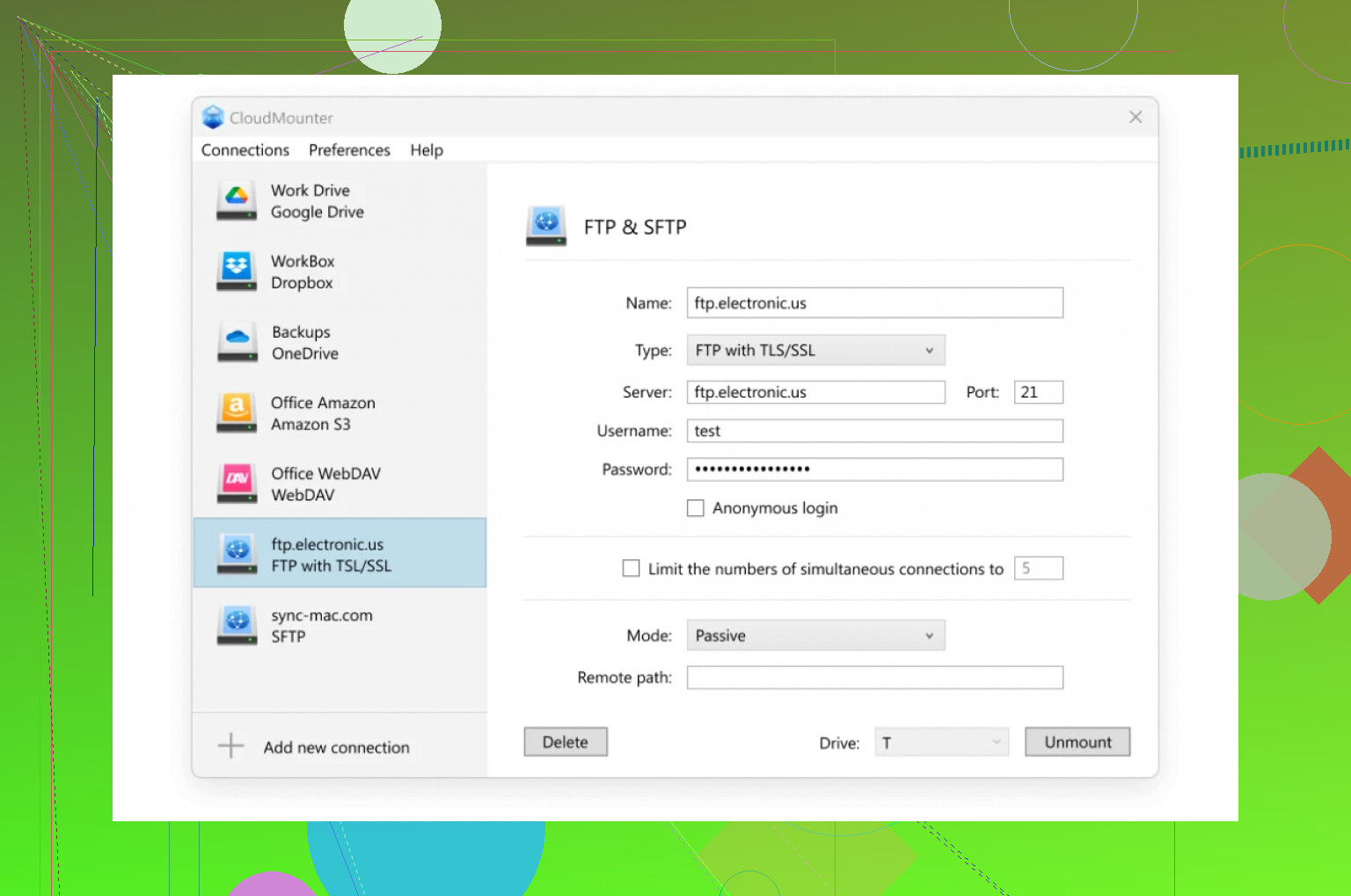The height and width of the screenshot is (896, 1351).
Task: Click the Google Drive Work Drive icon
Action: [x=237, y=201]
